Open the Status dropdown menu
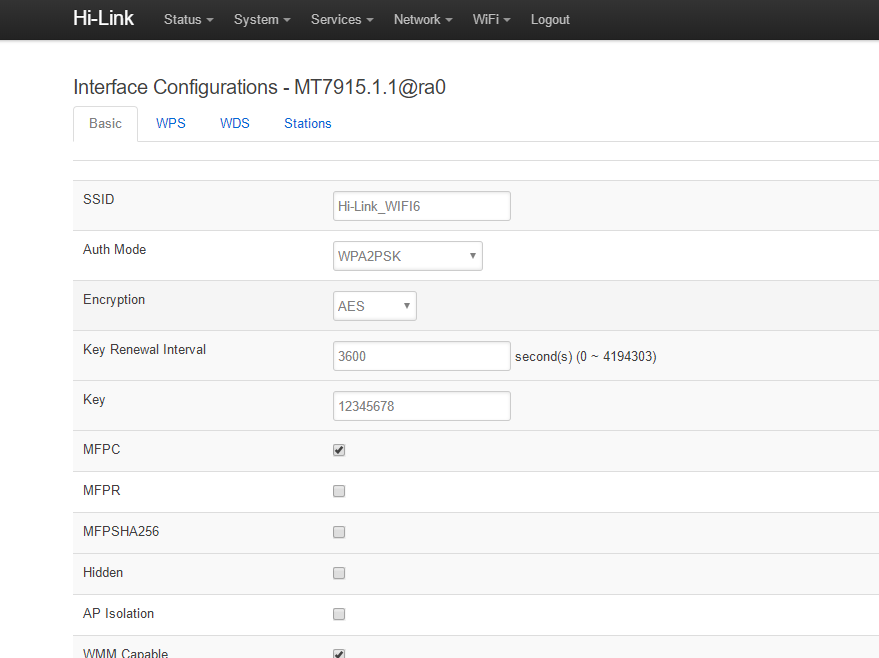The image size is (879, 658). [188, 20]
